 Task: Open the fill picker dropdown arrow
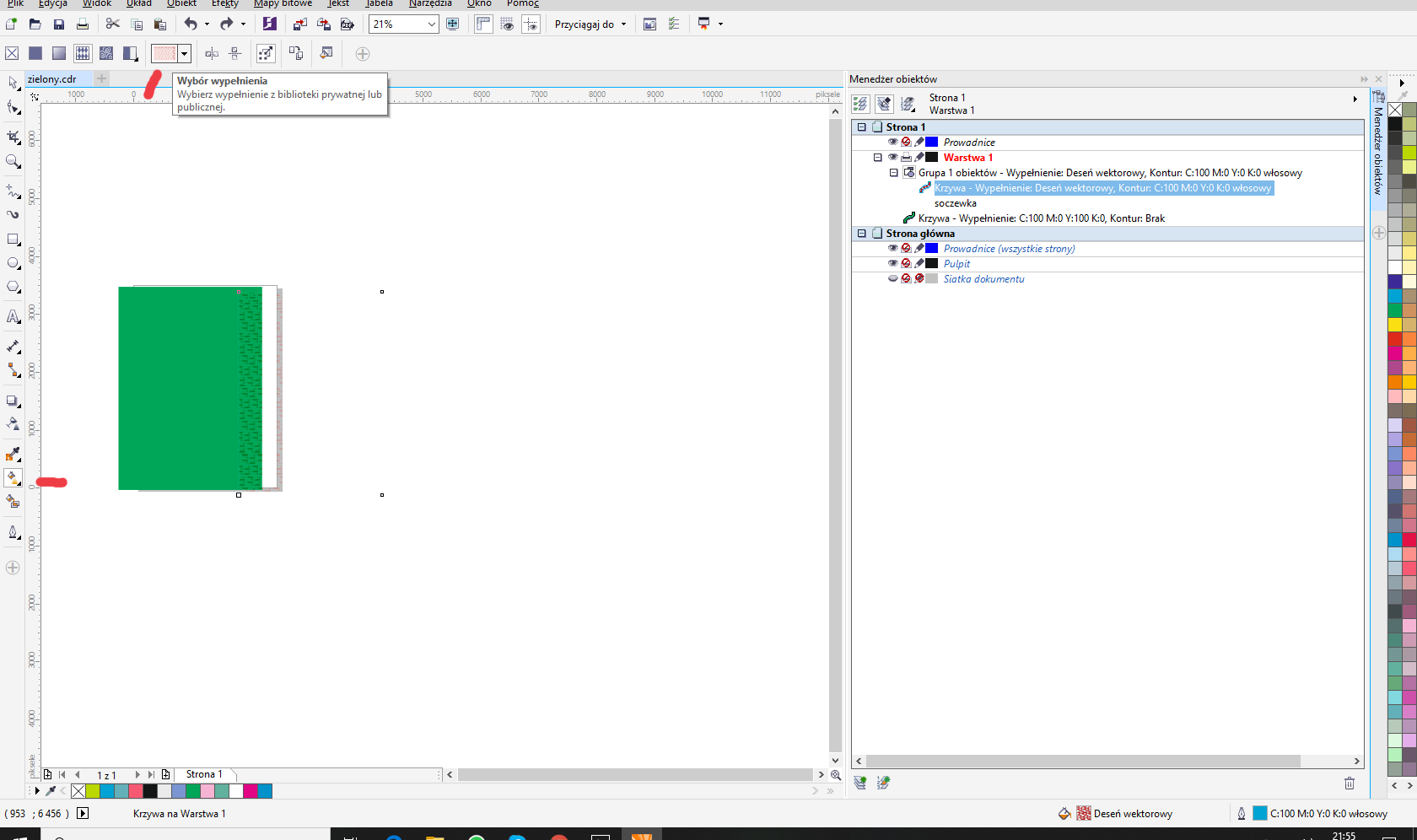point(184,54)
